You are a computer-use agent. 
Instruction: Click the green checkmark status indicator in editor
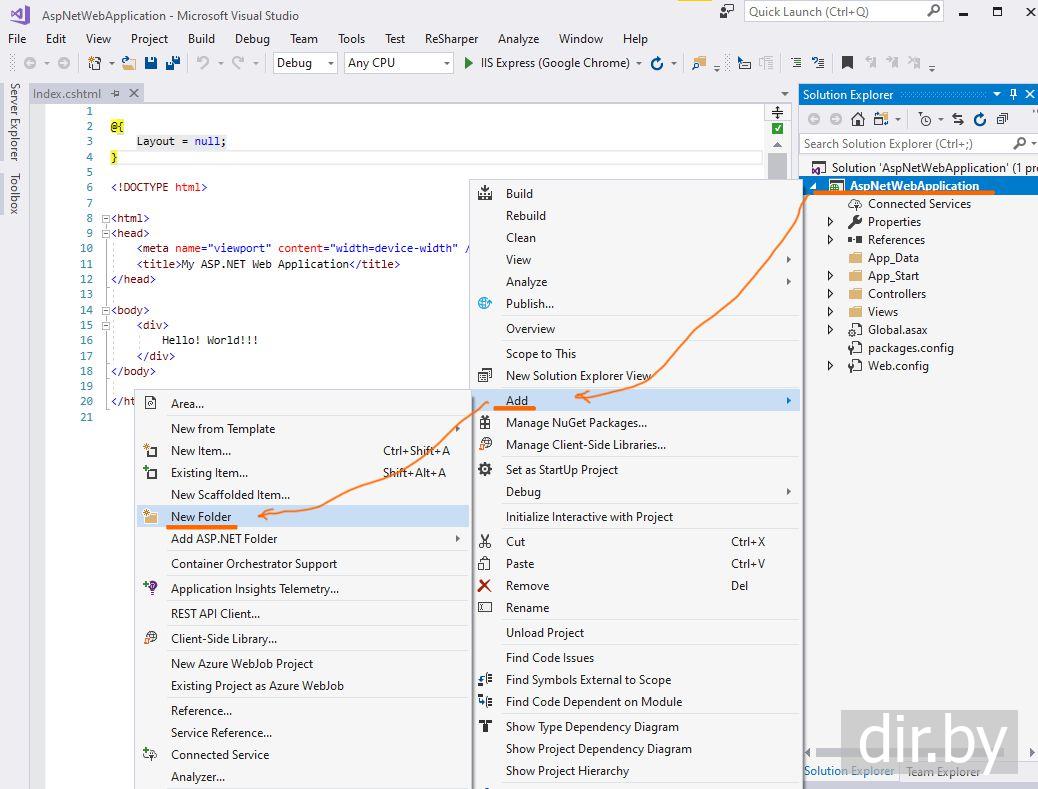tap(777, 129)
